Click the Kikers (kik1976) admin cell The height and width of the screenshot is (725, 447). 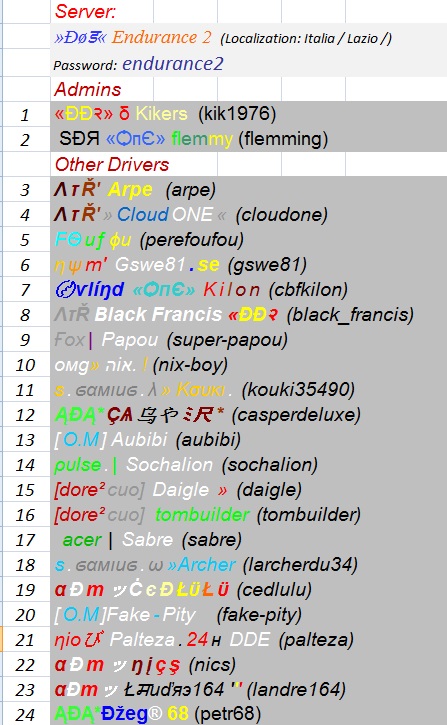pyautogui.click(x=249, y=114)
